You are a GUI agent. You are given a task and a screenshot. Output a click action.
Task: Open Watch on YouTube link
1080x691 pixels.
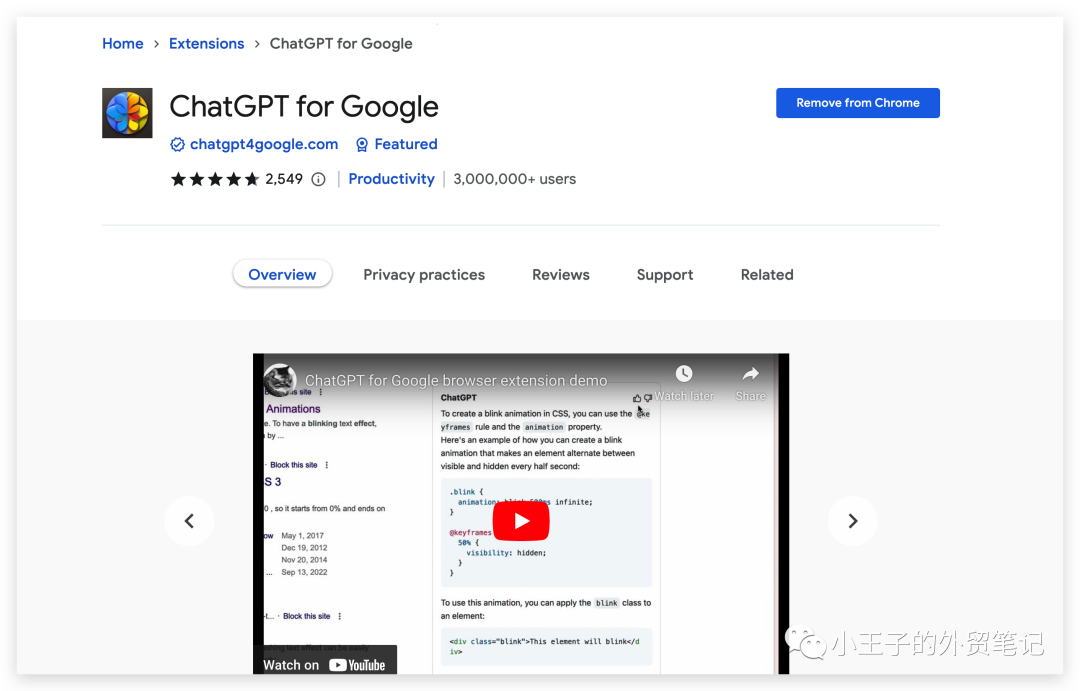324,665
